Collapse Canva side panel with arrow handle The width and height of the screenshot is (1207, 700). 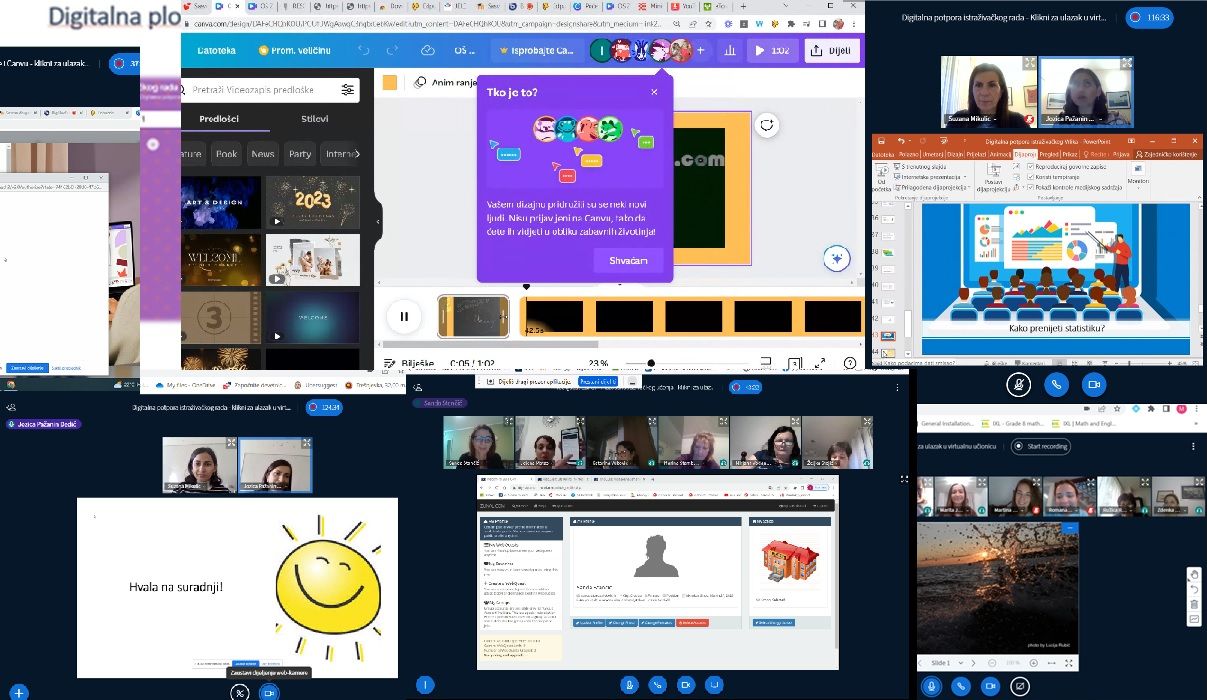click(x=378, y=222)
